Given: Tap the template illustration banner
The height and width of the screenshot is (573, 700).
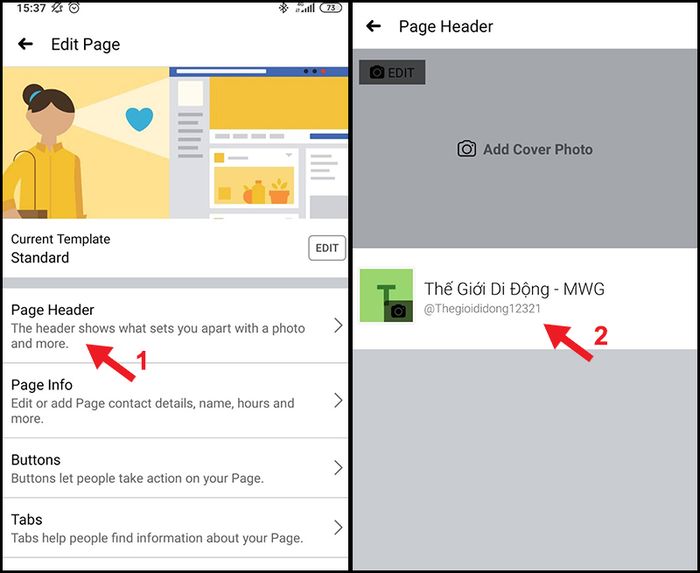Looking at the screenshot, I should [x=175, y=143].
